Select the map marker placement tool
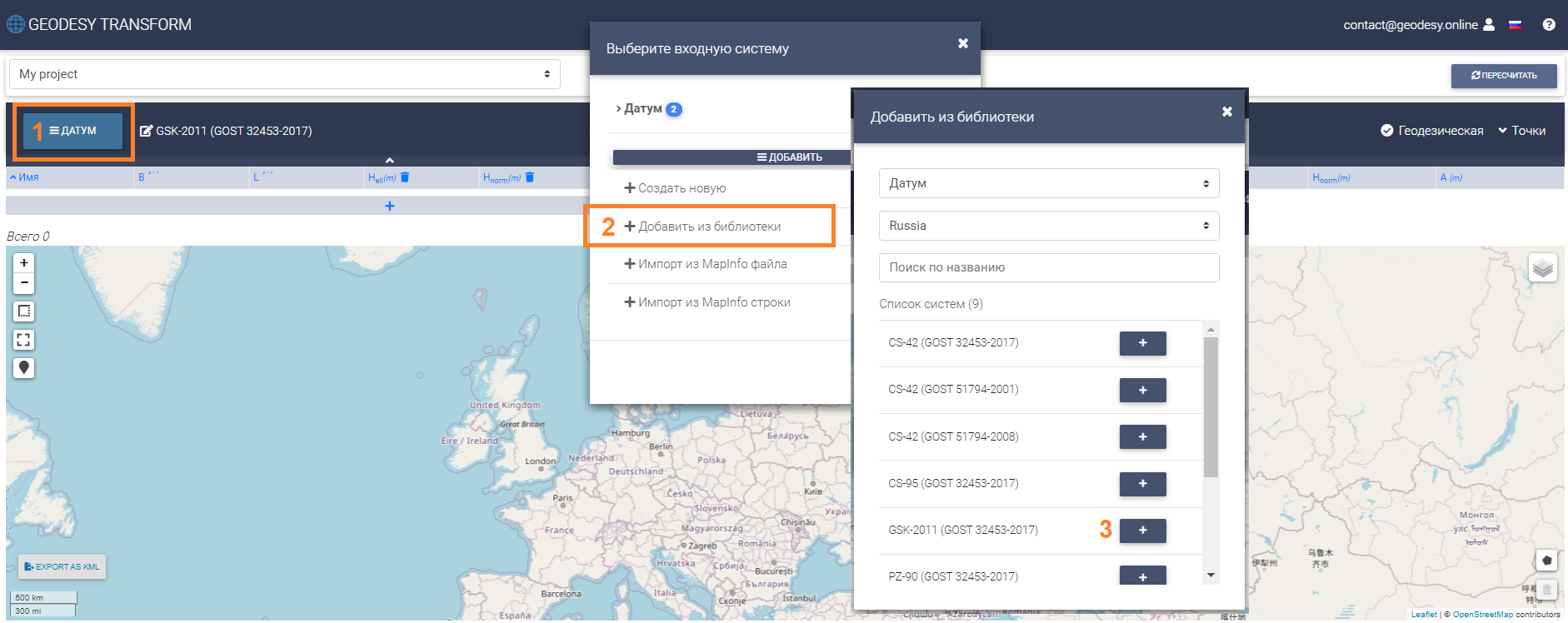 pos(24,368)
